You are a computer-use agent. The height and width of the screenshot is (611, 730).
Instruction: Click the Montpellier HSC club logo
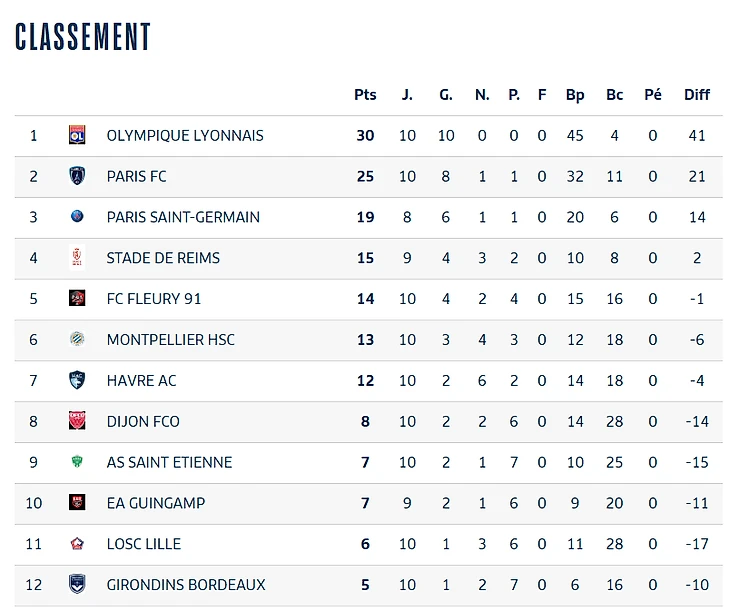[x=77, y=339]
